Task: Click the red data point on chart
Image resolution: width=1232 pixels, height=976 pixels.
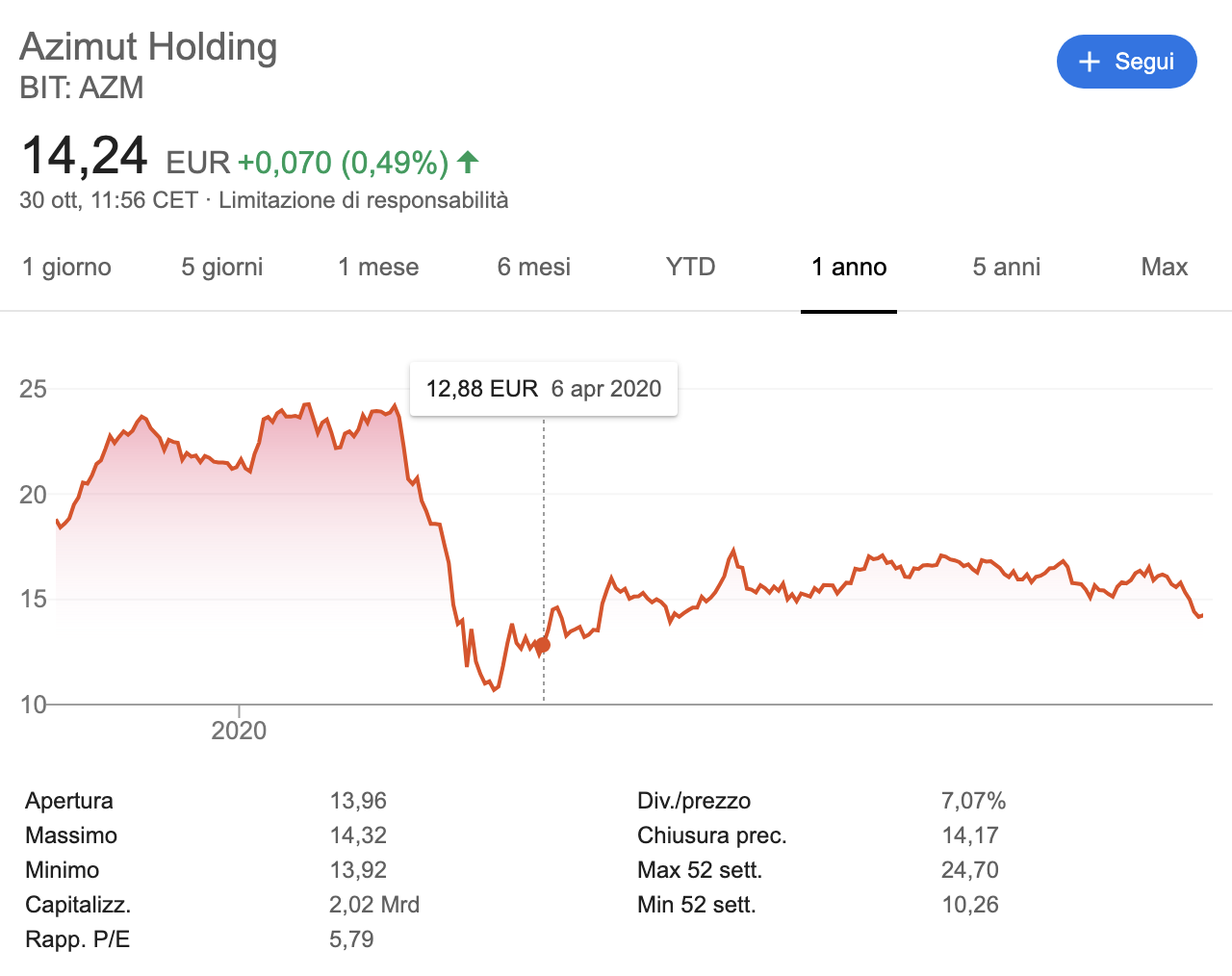Action: point(544,645)
